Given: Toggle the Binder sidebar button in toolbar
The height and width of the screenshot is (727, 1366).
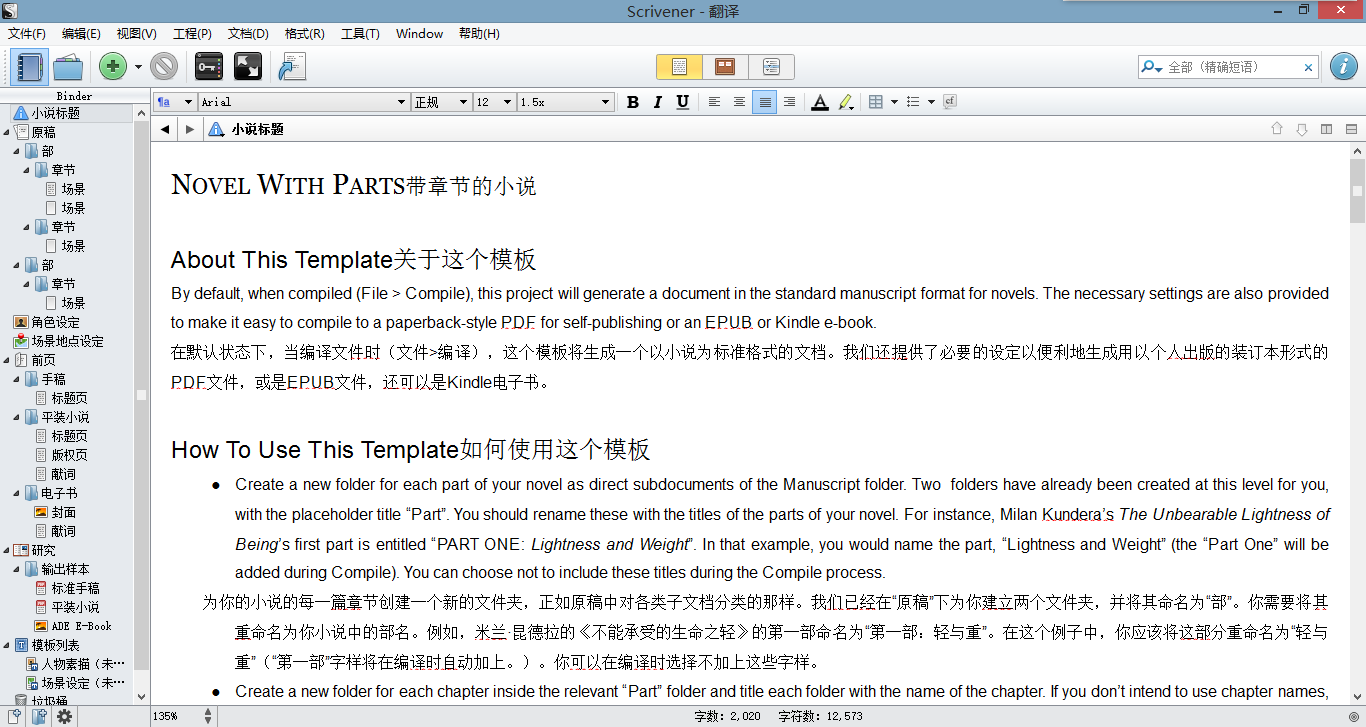Looking at the screenshot, I should click(30, 67).
